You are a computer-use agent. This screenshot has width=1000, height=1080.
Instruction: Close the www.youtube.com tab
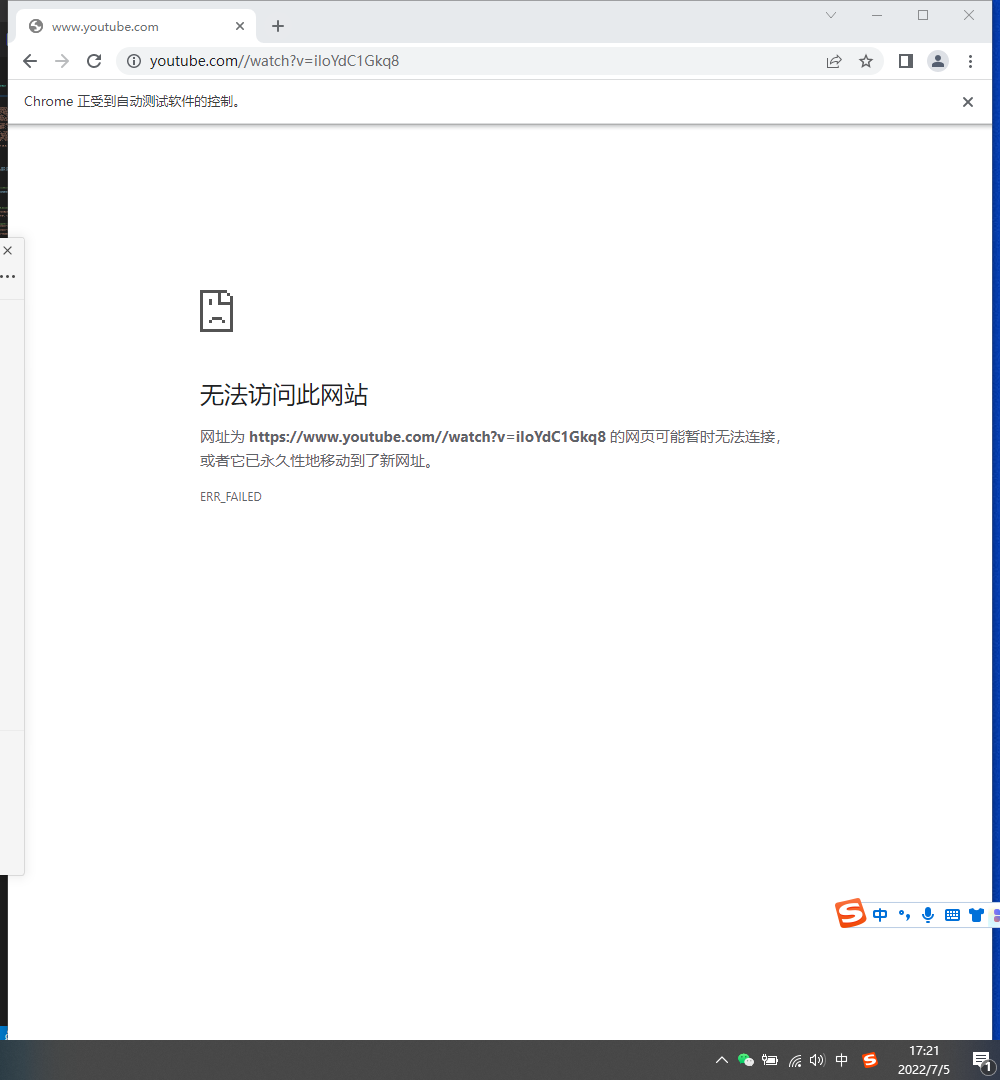click(240, 27)
